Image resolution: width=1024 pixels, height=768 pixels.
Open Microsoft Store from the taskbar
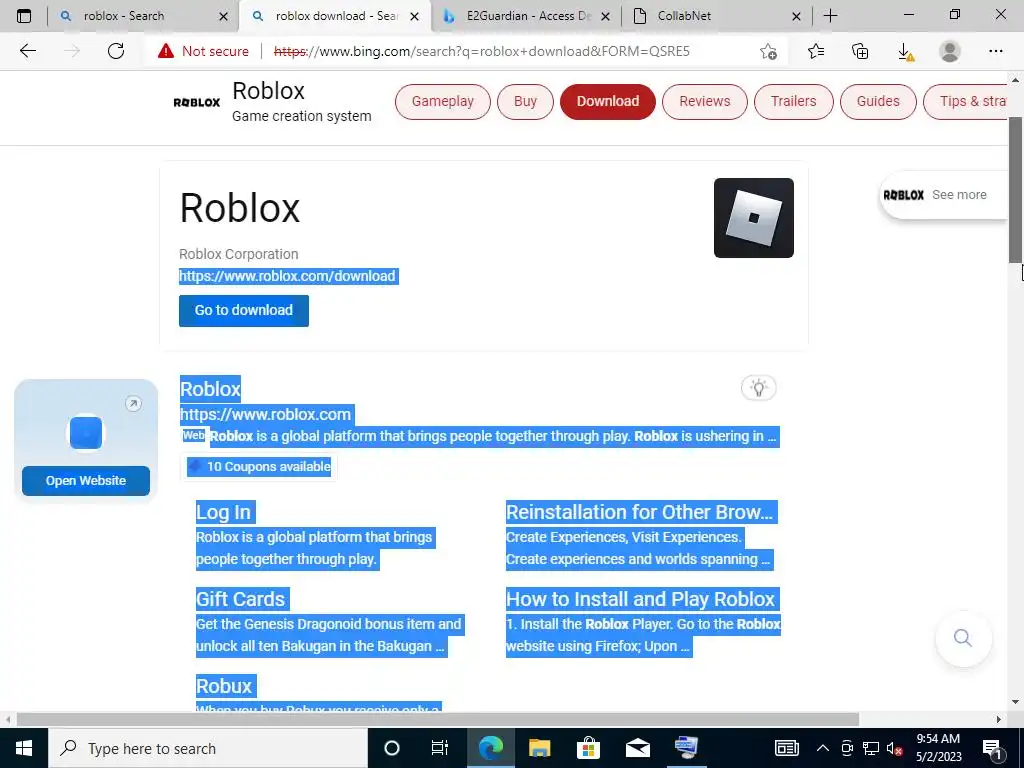(588, 748)
